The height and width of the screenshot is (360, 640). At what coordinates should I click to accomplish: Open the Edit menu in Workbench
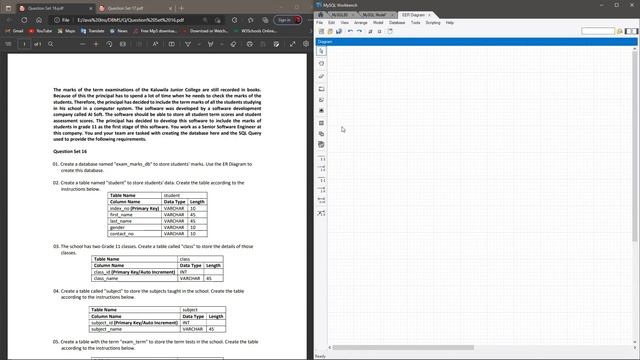tap(331, 23)
